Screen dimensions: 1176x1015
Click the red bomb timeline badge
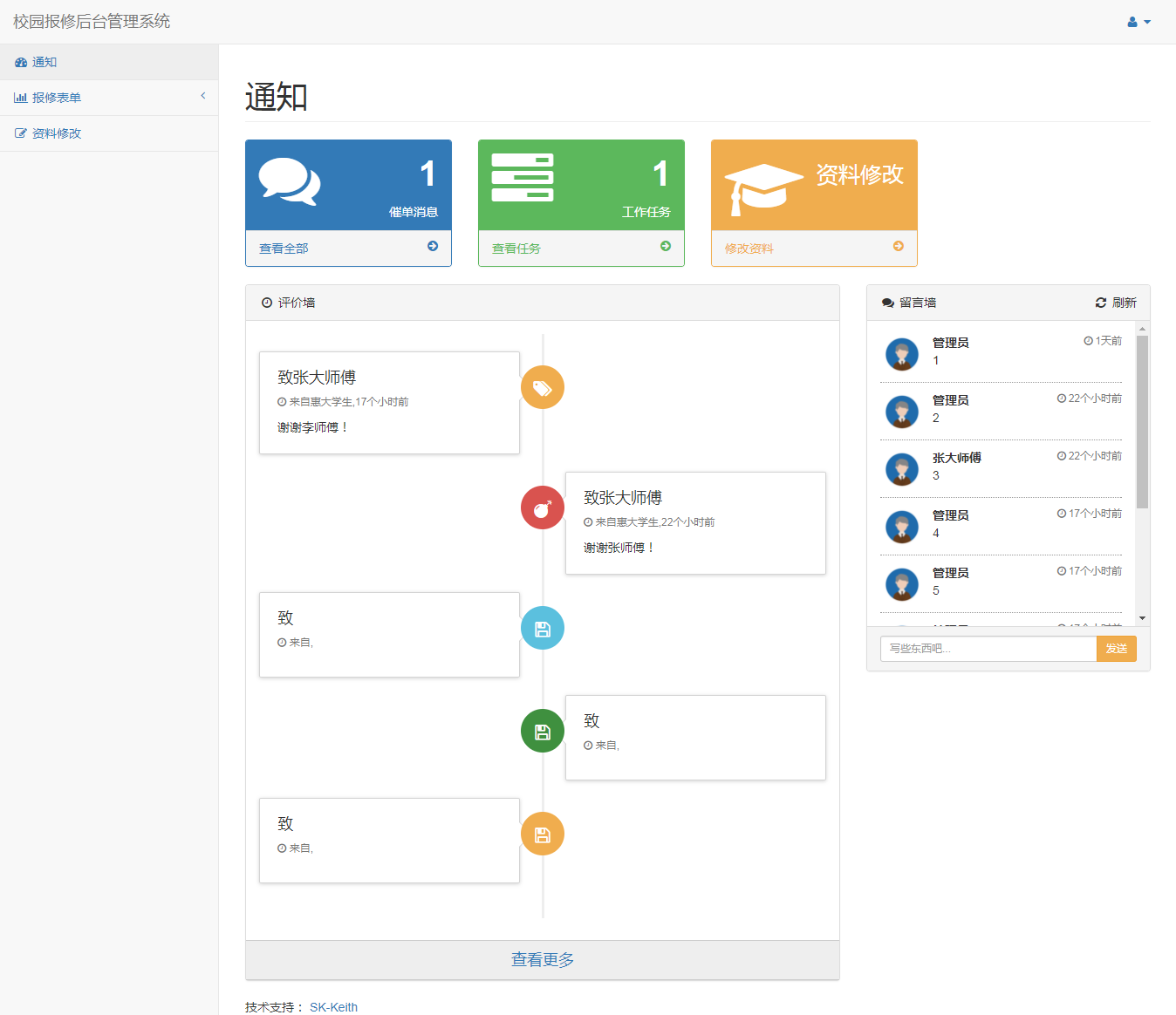tap(543, 507)
